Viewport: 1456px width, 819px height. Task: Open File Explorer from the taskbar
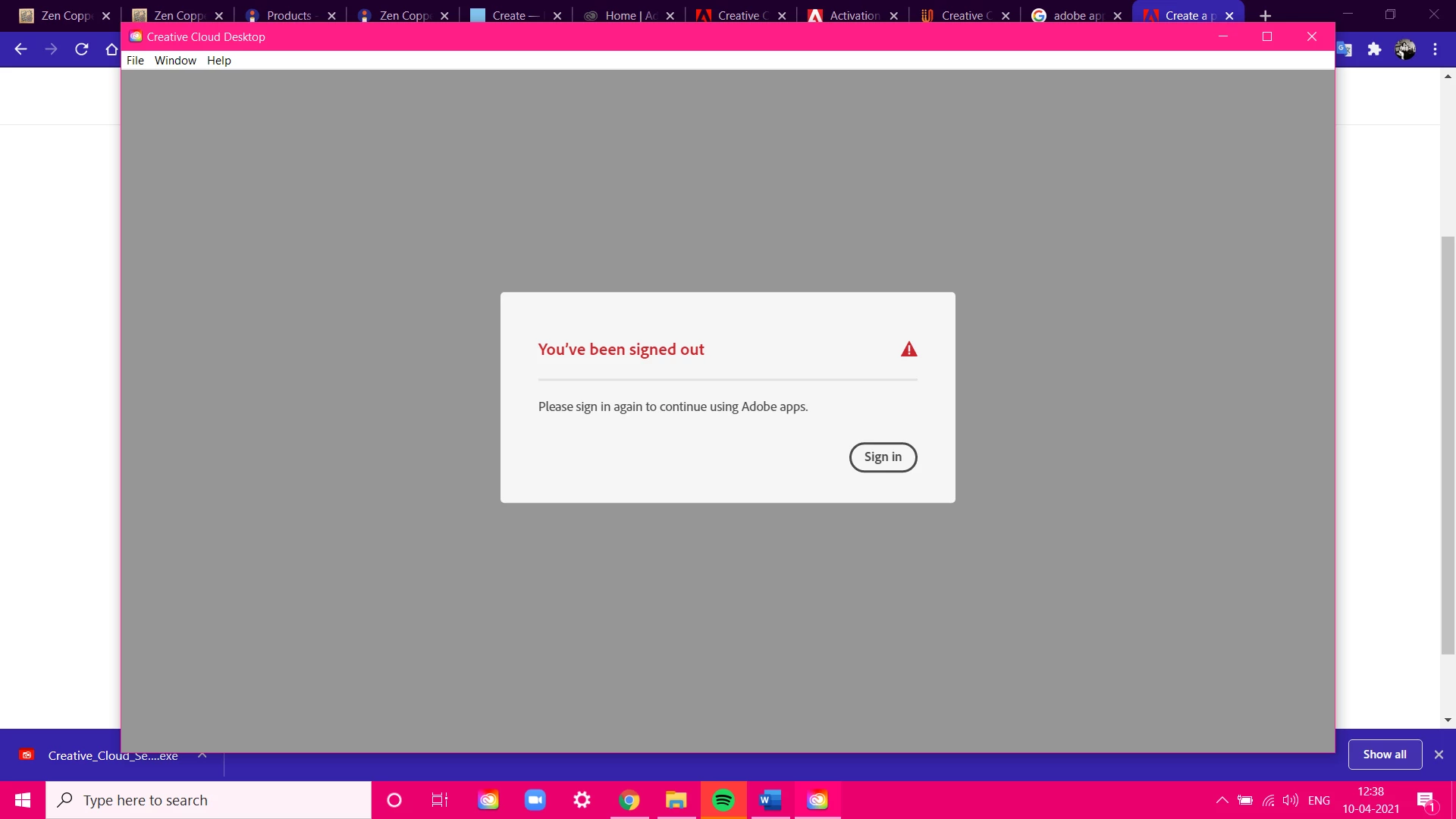tap(676, 800)
